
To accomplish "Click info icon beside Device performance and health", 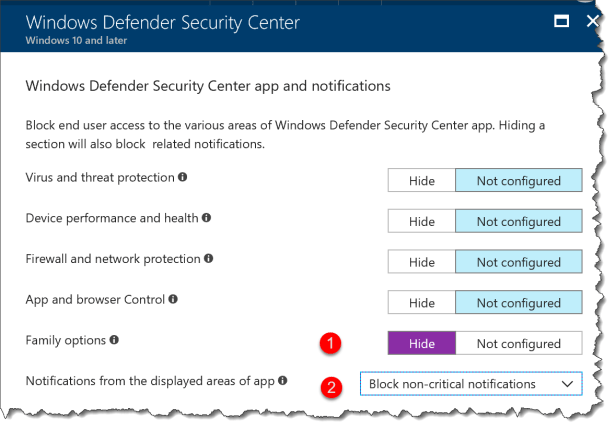I will (x=206, y=218).
